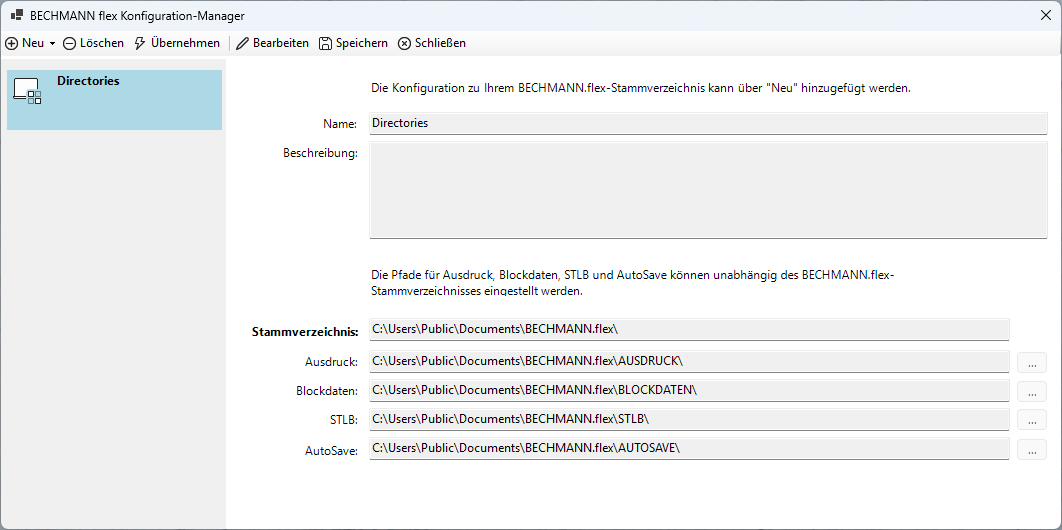Click the Ausdruck path text field
The width and height of the screenshot is (1062, 530).
[x=688, y=361]
